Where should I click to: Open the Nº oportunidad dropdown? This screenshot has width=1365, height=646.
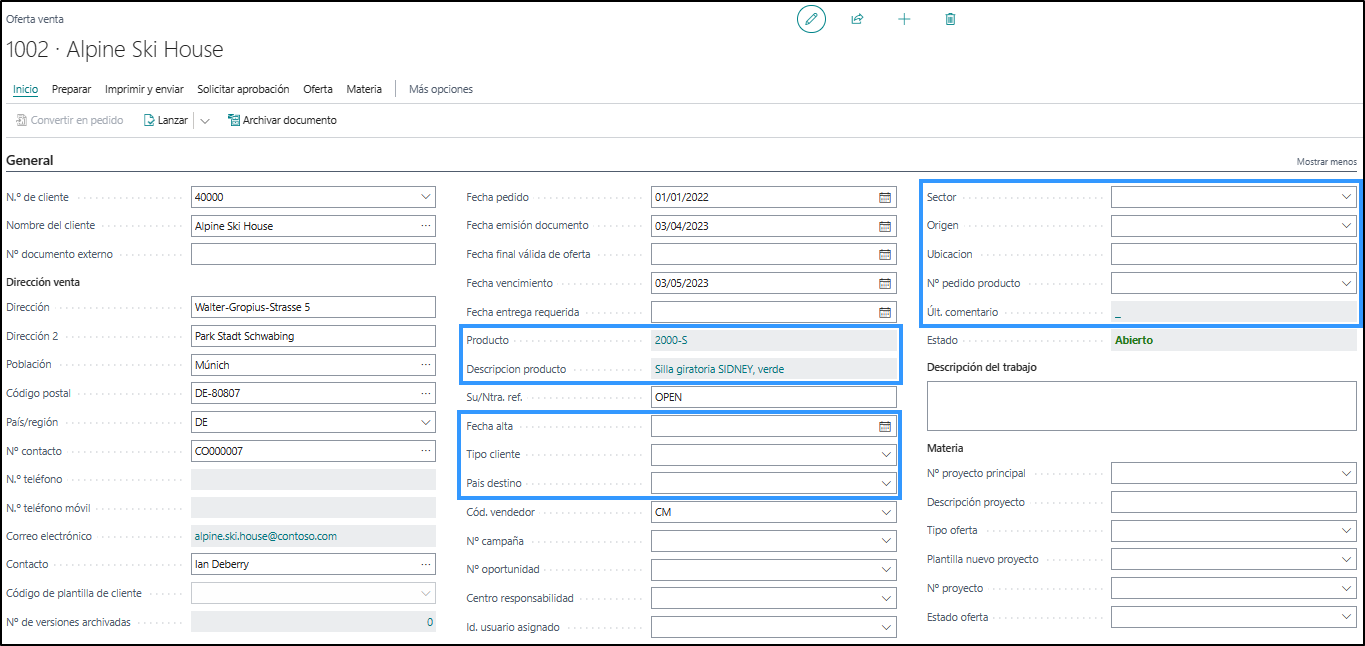[886, 570]
